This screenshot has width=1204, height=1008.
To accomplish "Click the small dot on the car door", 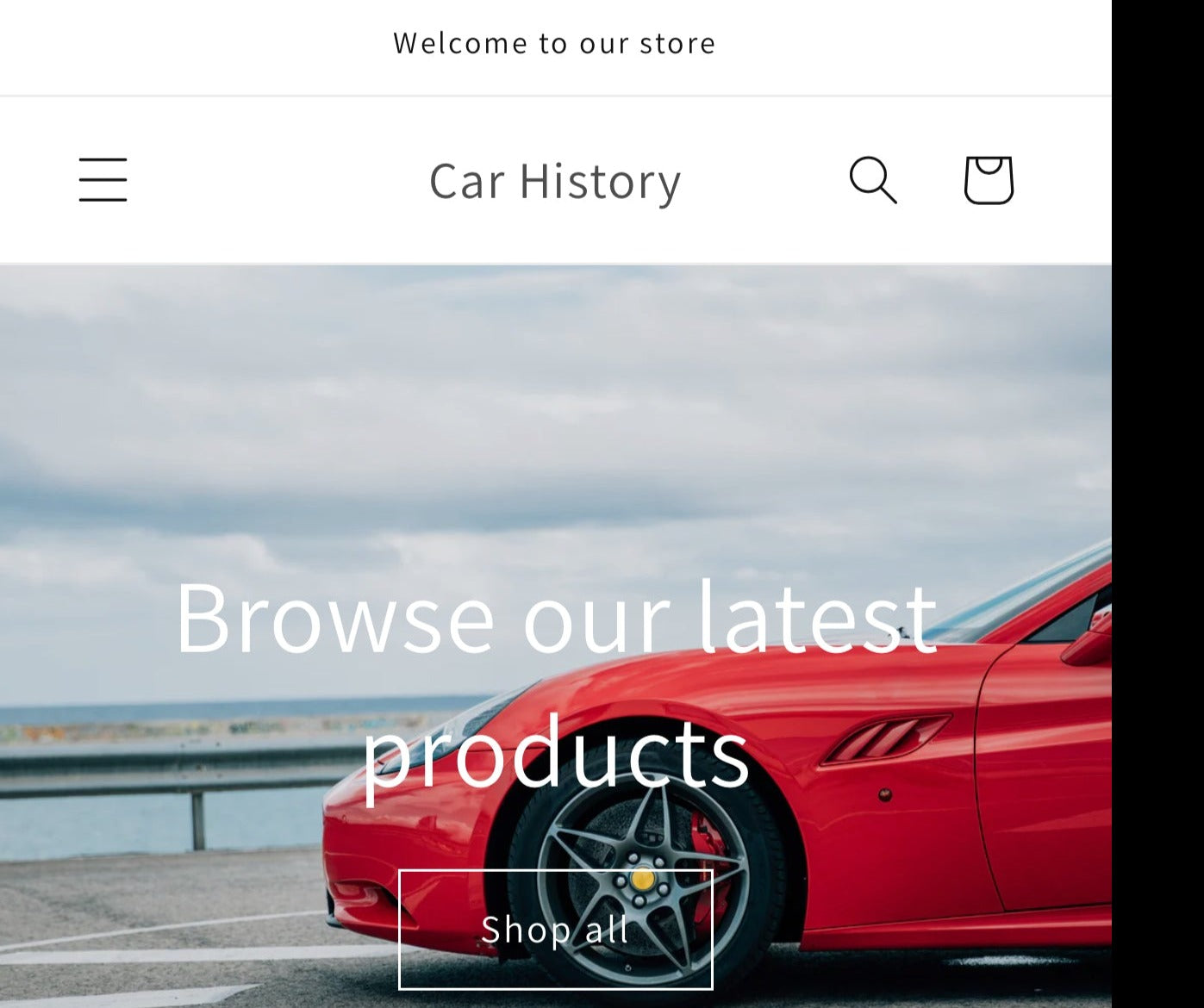I will click(x=885, y=794).
